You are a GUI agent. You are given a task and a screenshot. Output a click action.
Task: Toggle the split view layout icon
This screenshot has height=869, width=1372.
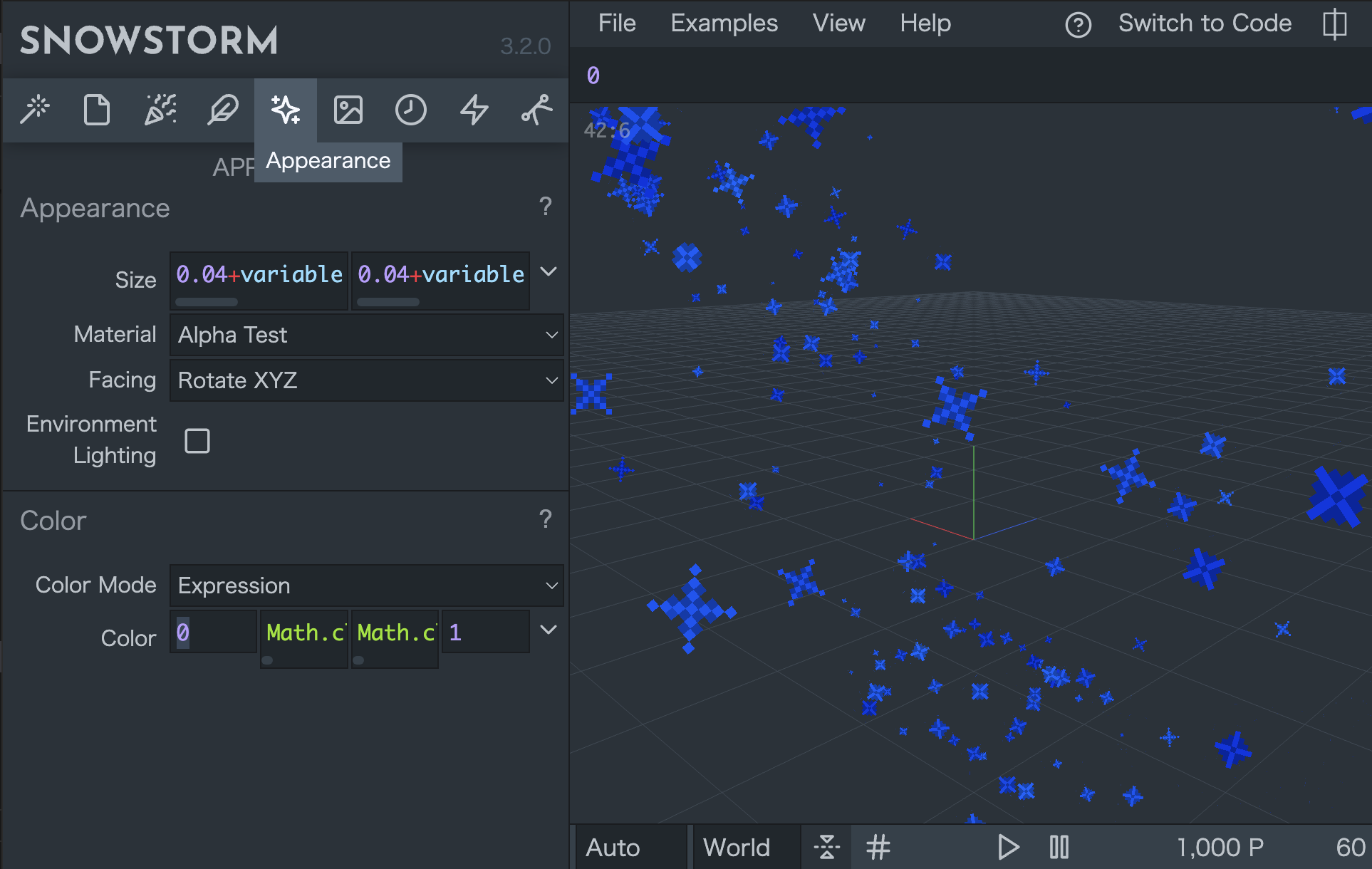[1334, 24]
